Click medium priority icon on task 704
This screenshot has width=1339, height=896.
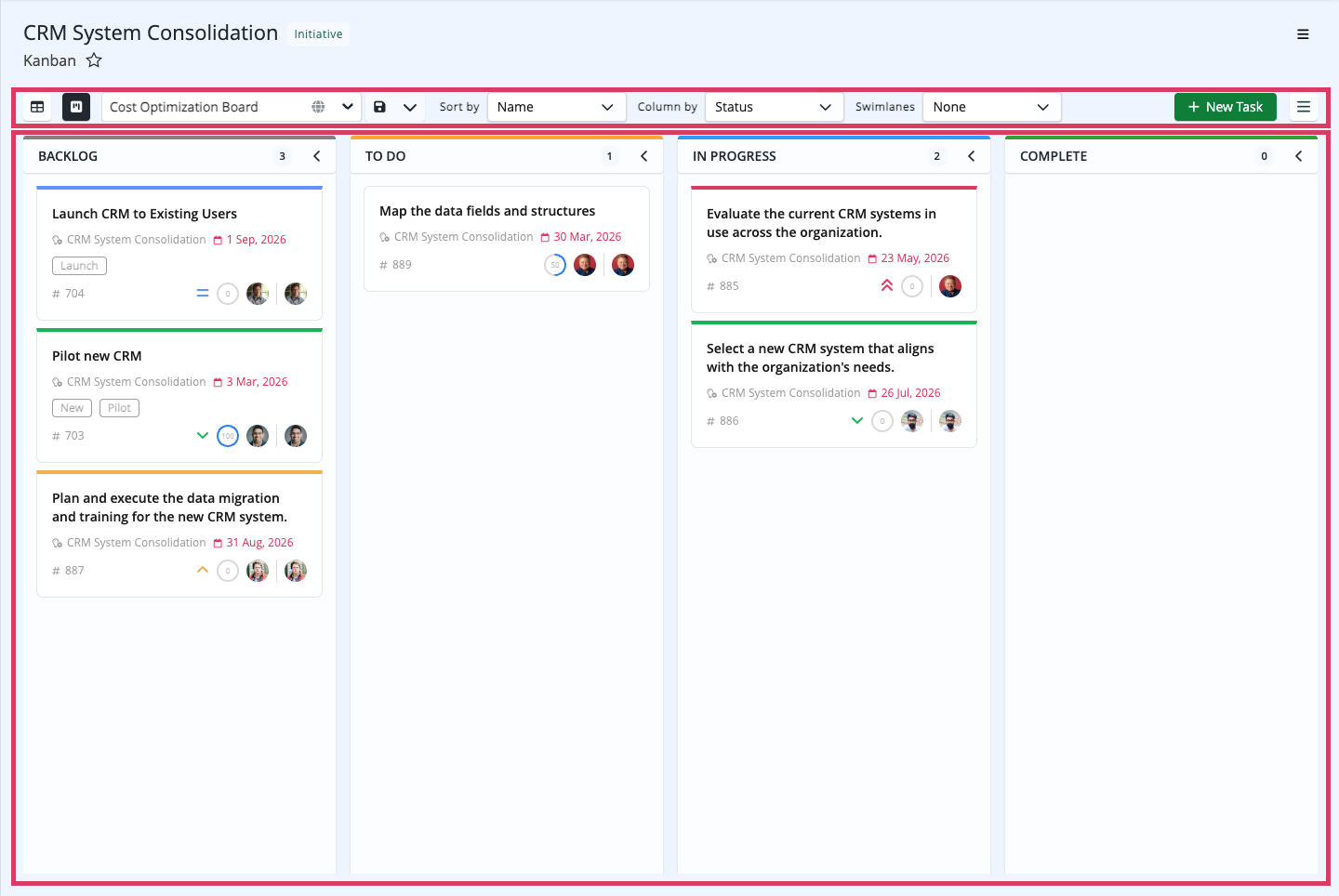point(203,294)
